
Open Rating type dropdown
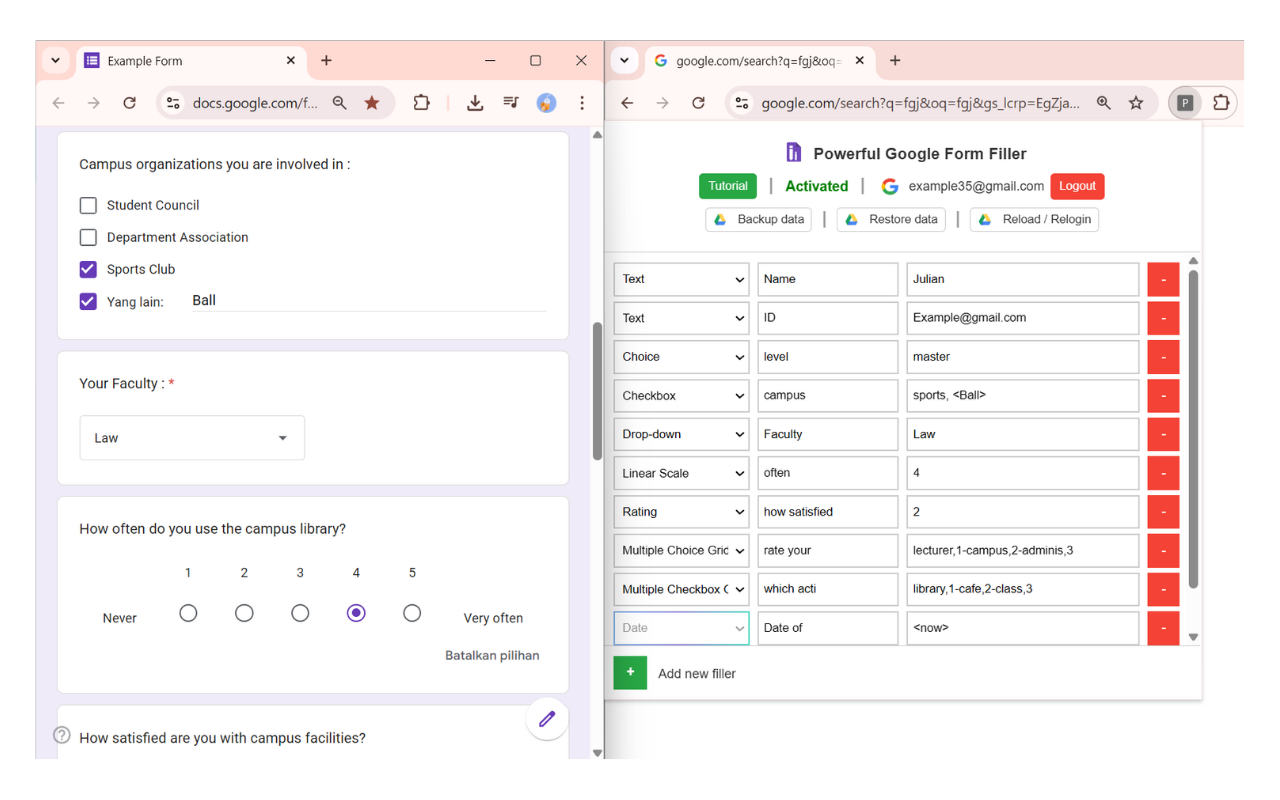tap(681, 512)
